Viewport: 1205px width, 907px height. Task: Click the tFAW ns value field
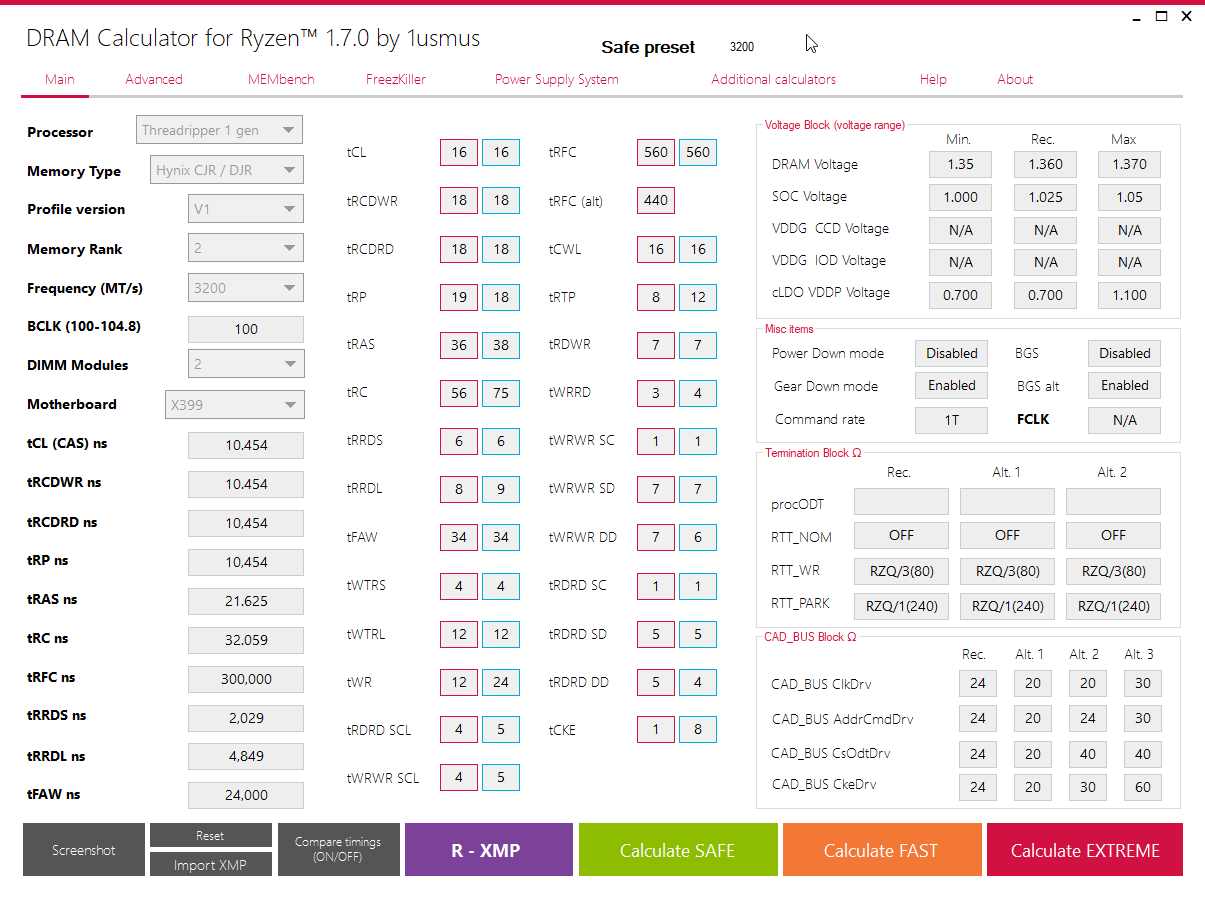(245, 795)
